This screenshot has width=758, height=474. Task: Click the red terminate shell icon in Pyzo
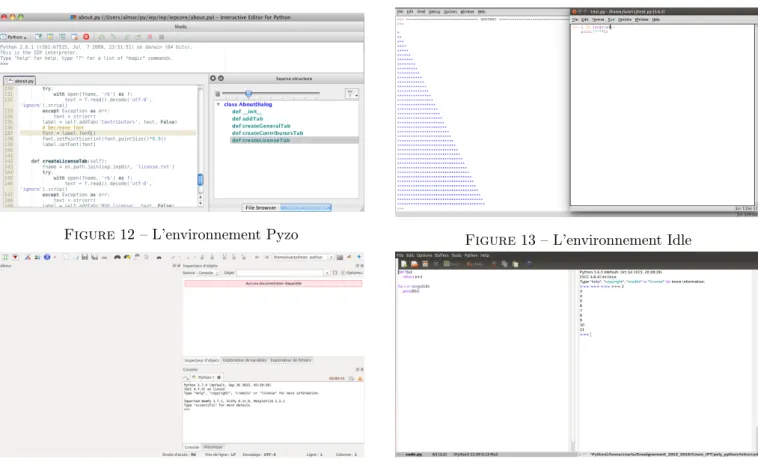[x=86, y=37]
